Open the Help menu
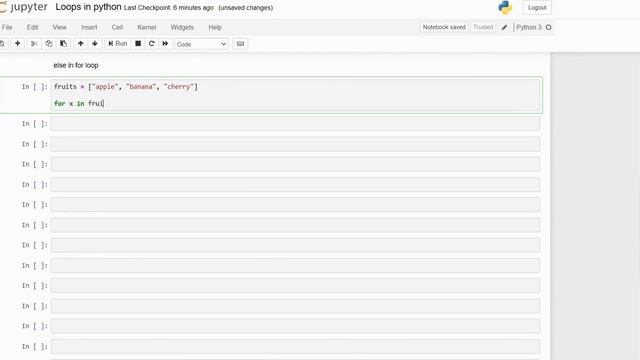Viewport: 640px width, 360px height. [215, 27]
